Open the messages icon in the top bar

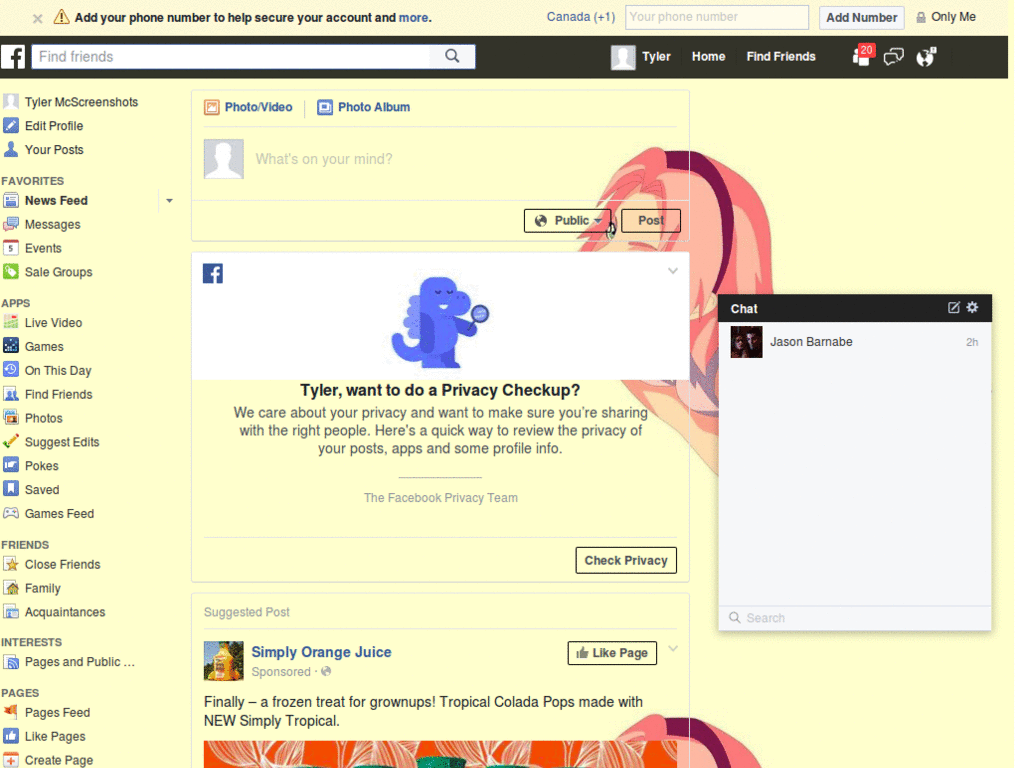click(x=893, y=57)
